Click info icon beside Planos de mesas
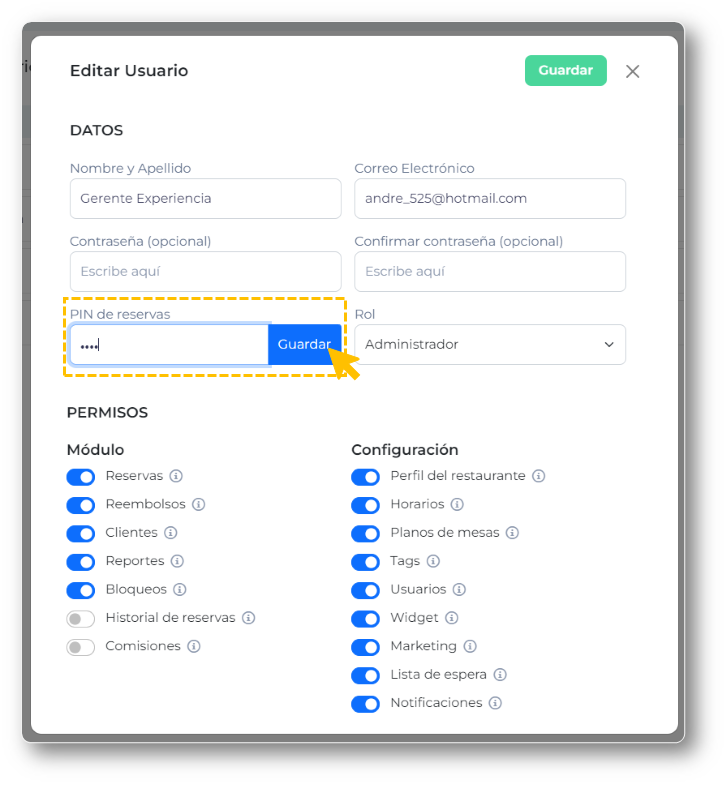Viewport: 727px width, 785px height. (512, 533)
